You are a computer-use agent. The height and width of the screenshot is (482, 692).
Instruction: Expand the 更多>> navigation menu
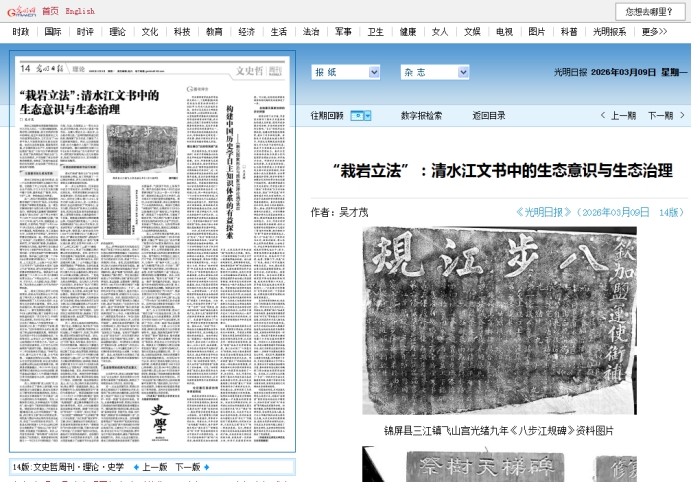[654, 32]
